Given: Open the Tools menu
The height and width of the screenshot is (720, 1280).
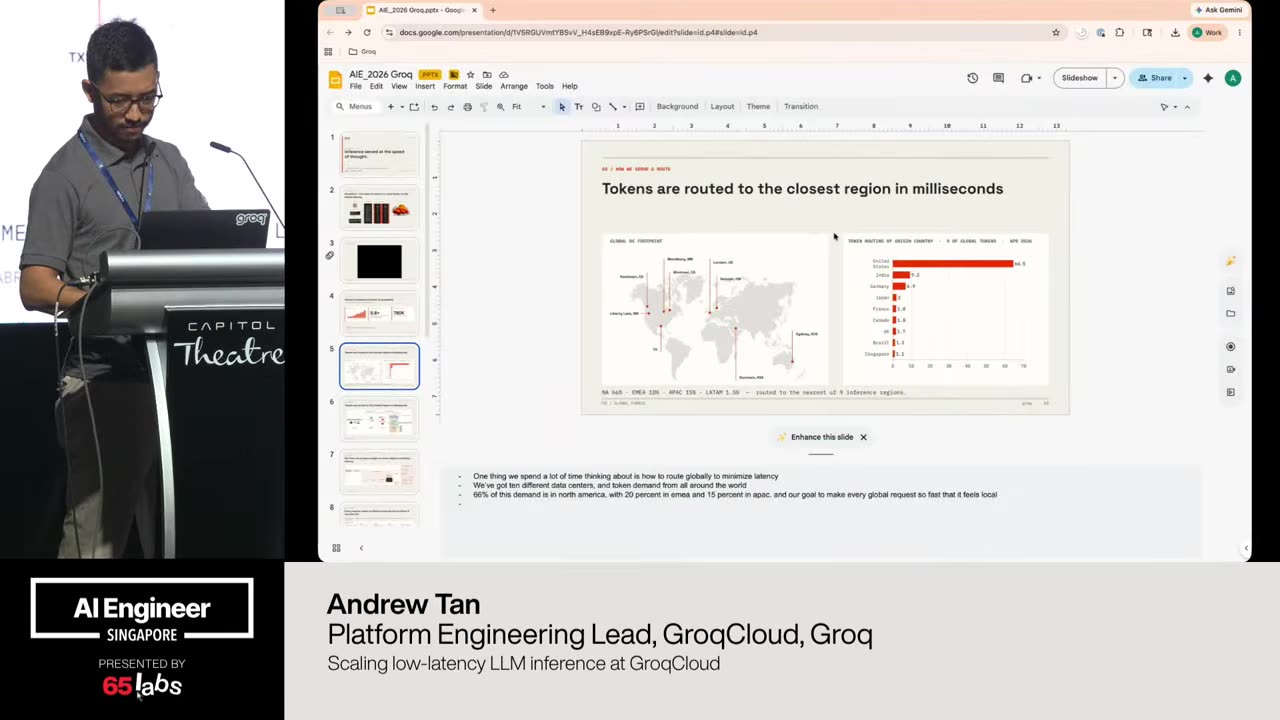Looking at the screenshot, I should pos(545,86).
